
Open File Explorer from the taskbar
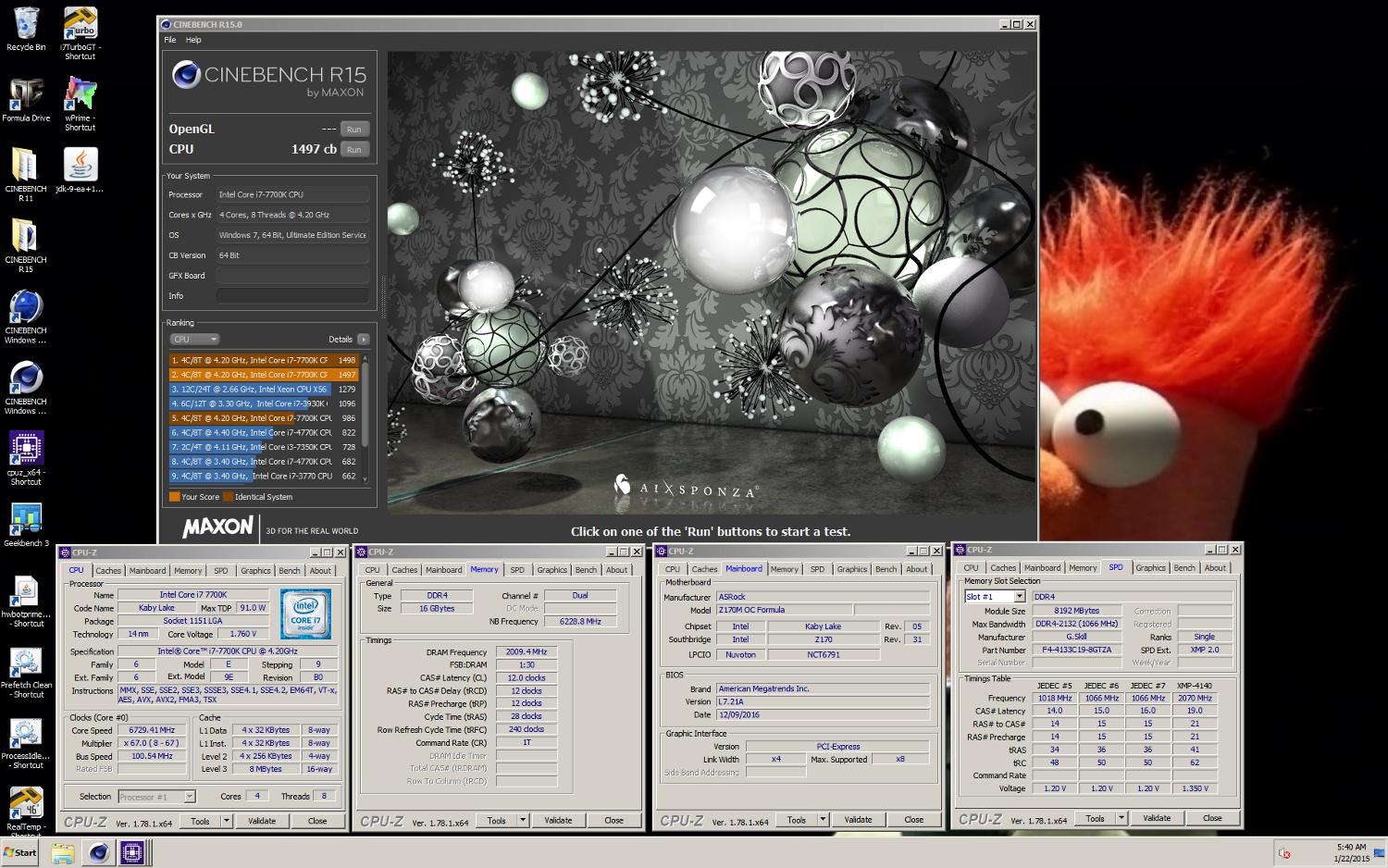click(x=63, y=853)
